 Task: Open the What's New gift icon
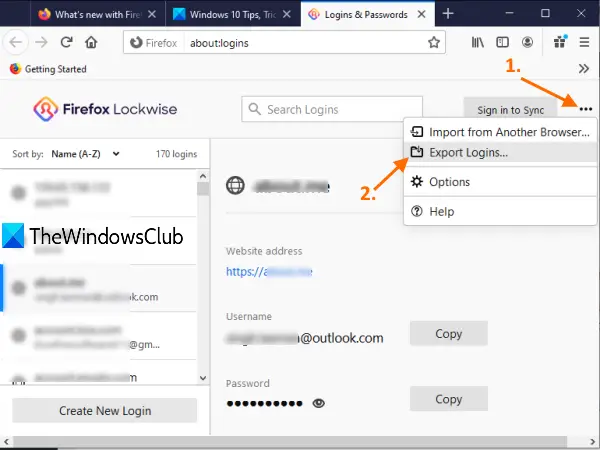[560, 42]
